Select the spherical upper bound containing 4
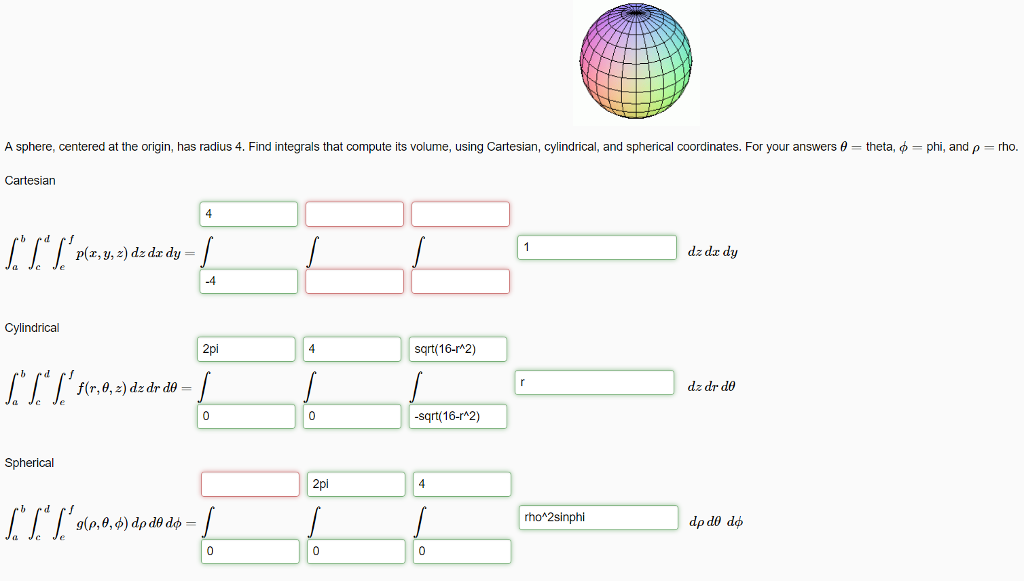The width and height of the screenshot is (1024, 581). tap(462, 484)
